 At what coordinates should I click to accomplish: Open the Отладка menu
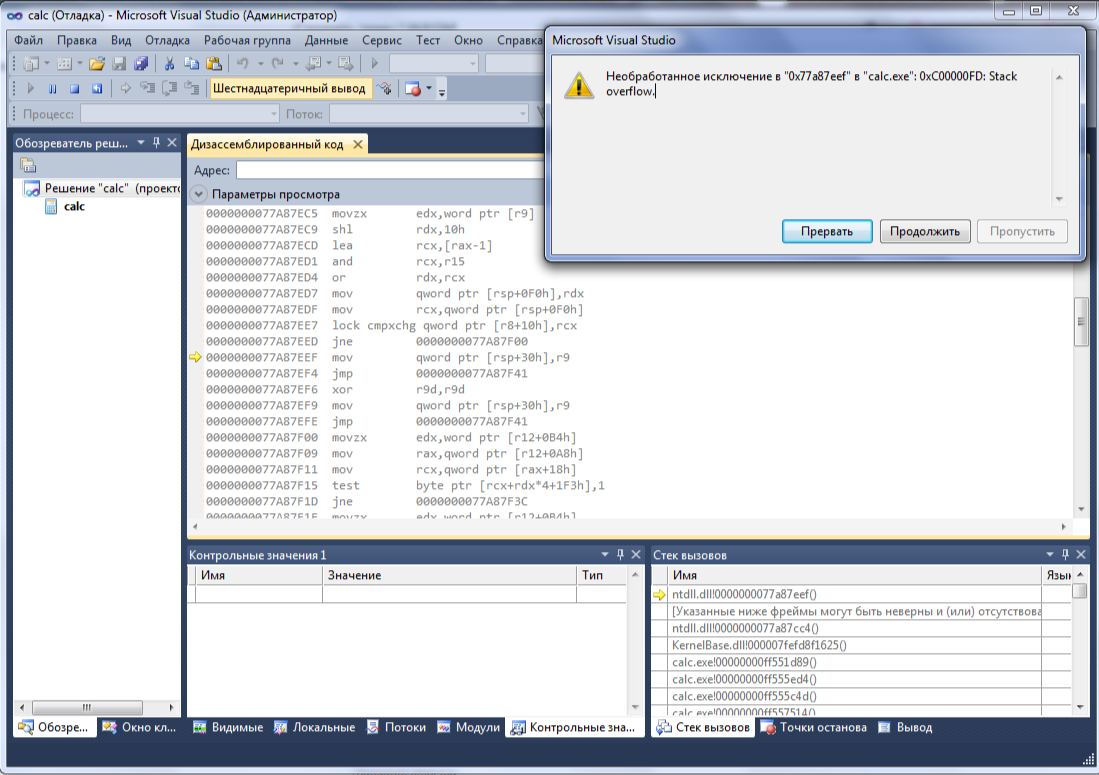coord(167,40)
